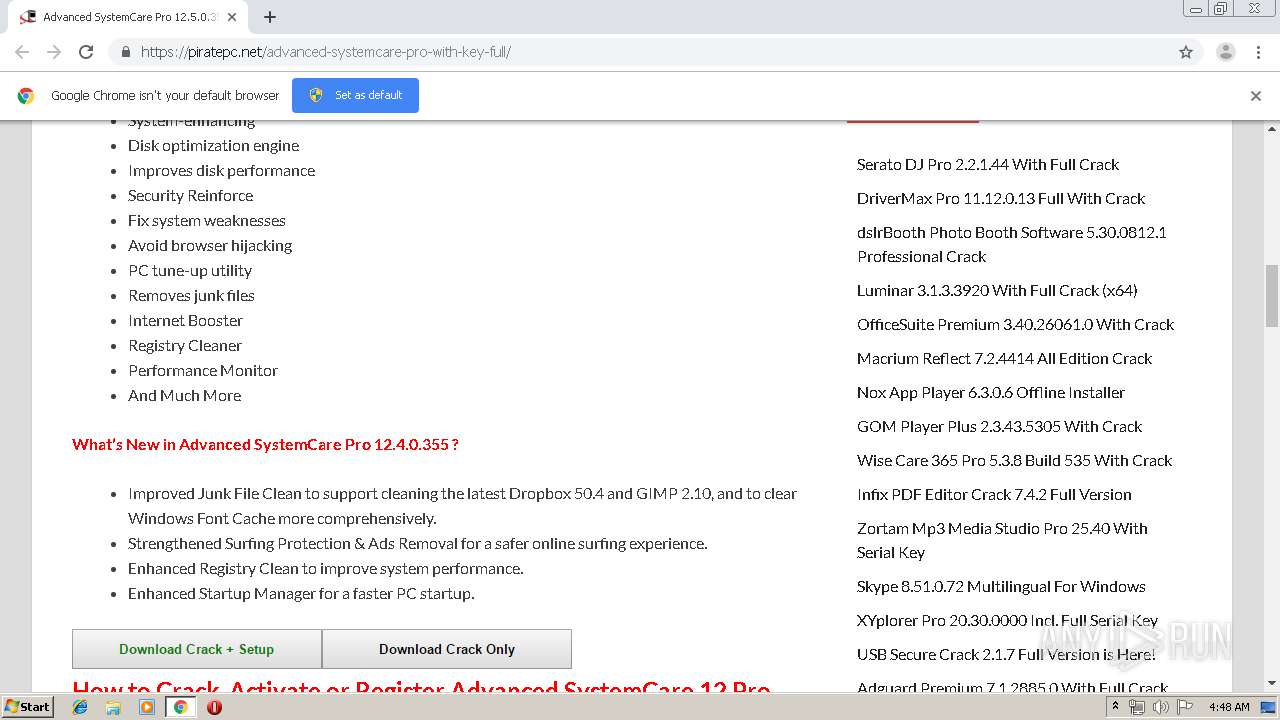Open GOM Player Plus 2.3.43.5305 link
Screen dimensions: 1280x720
click(x=999, y=427)
